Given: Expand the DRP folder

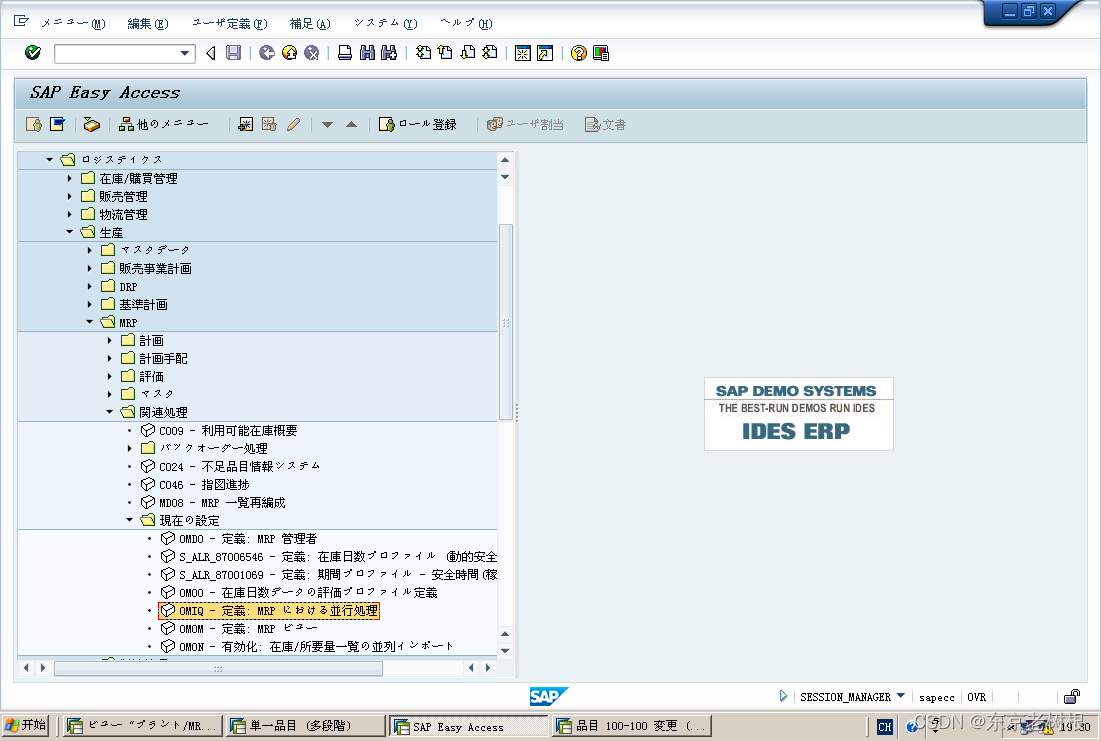Looking at the screenshot, I should pos(89,286).
